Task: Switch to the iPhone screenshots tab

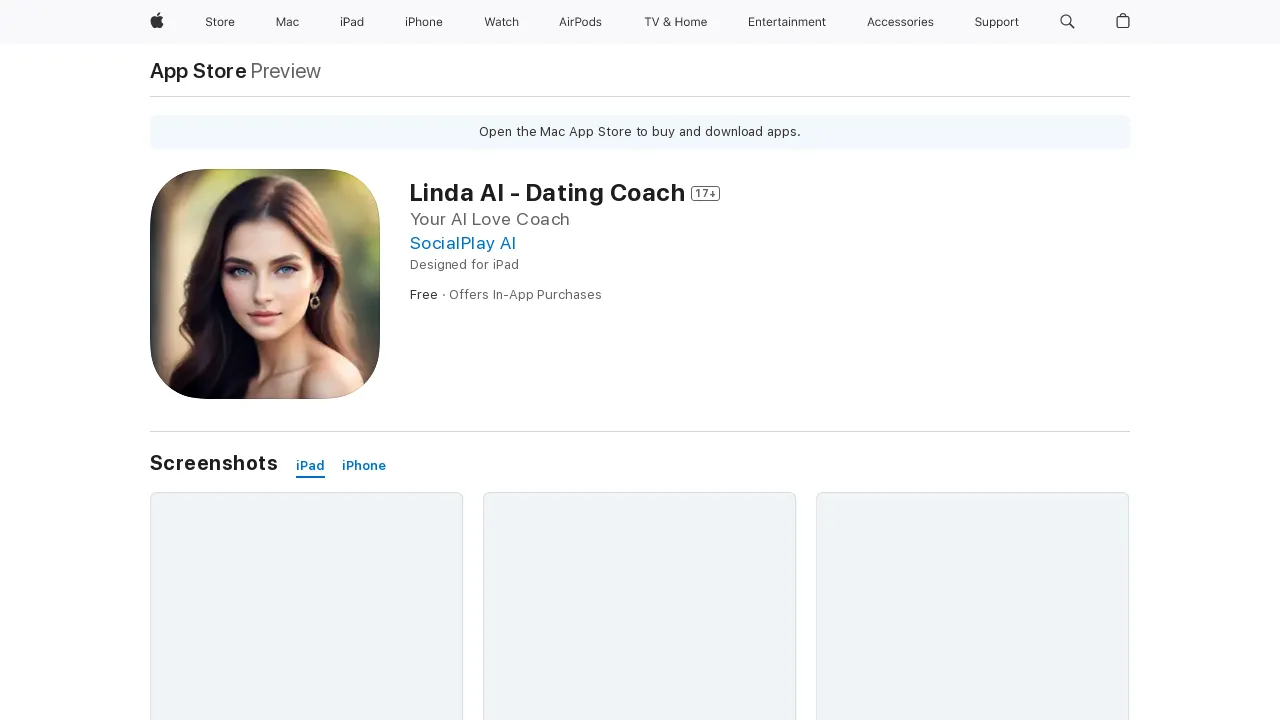Action: (x=363, y=465)
